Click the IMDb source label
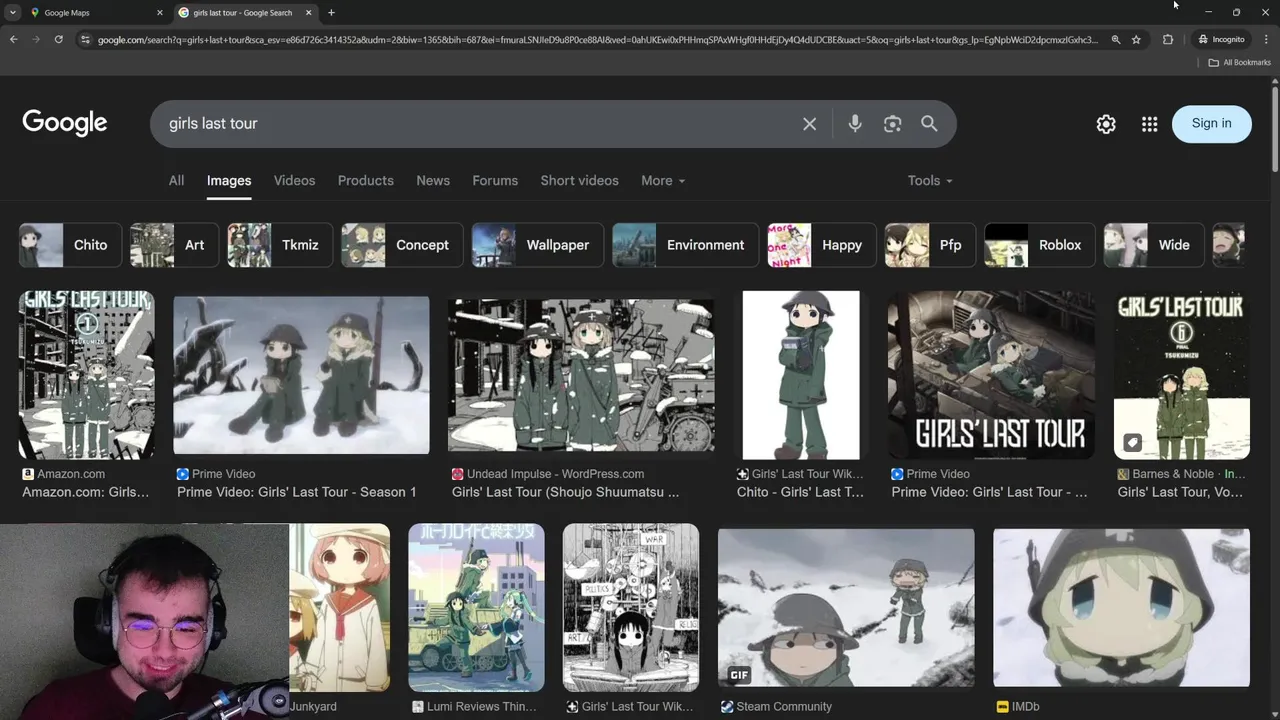 pyautogui.click(x=1026, y=707)
